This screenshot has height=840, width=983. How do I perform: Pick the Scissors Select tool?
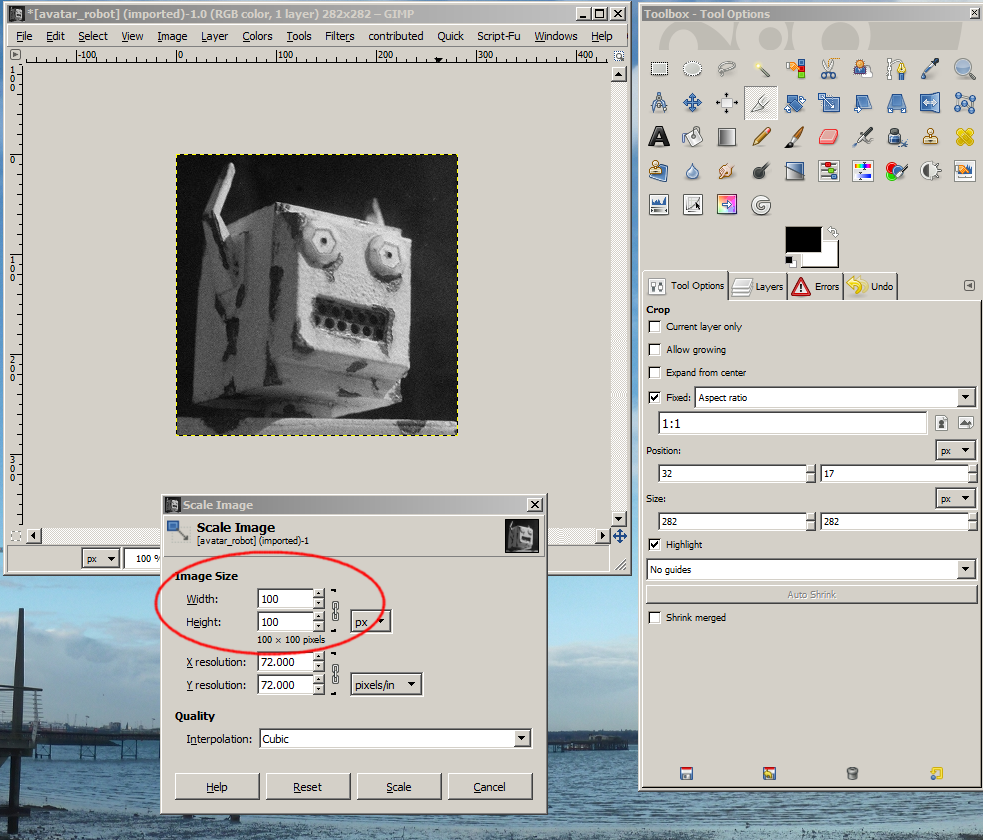[828, 69]
